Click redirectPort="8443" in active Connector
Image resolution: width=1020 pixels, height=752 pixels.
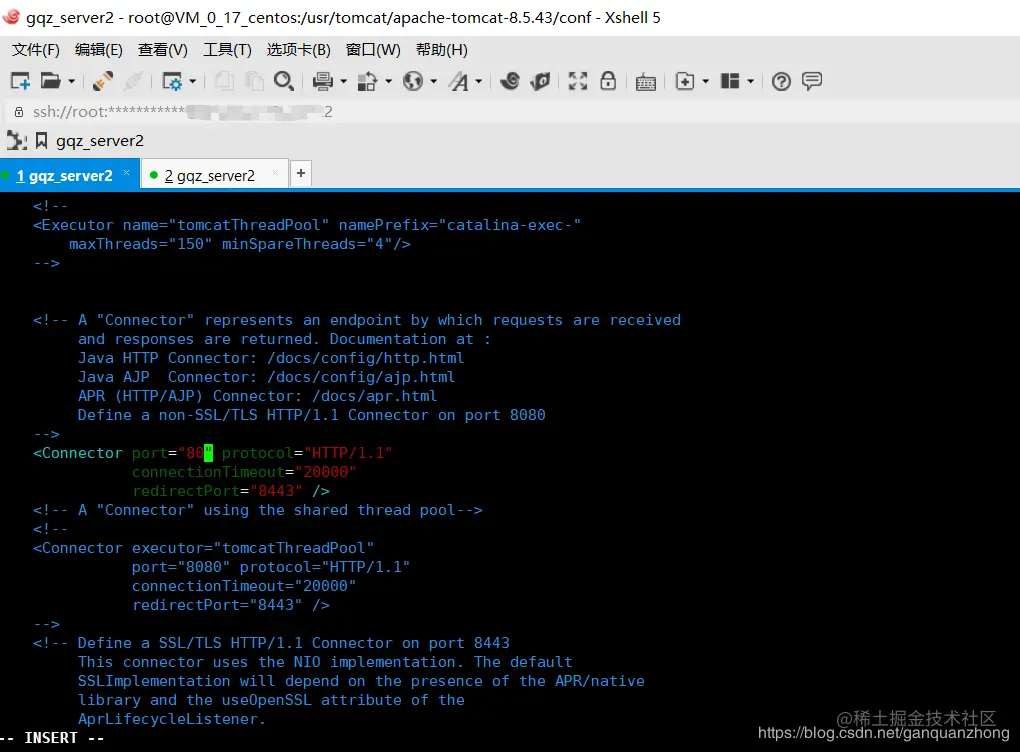[217, 491]
